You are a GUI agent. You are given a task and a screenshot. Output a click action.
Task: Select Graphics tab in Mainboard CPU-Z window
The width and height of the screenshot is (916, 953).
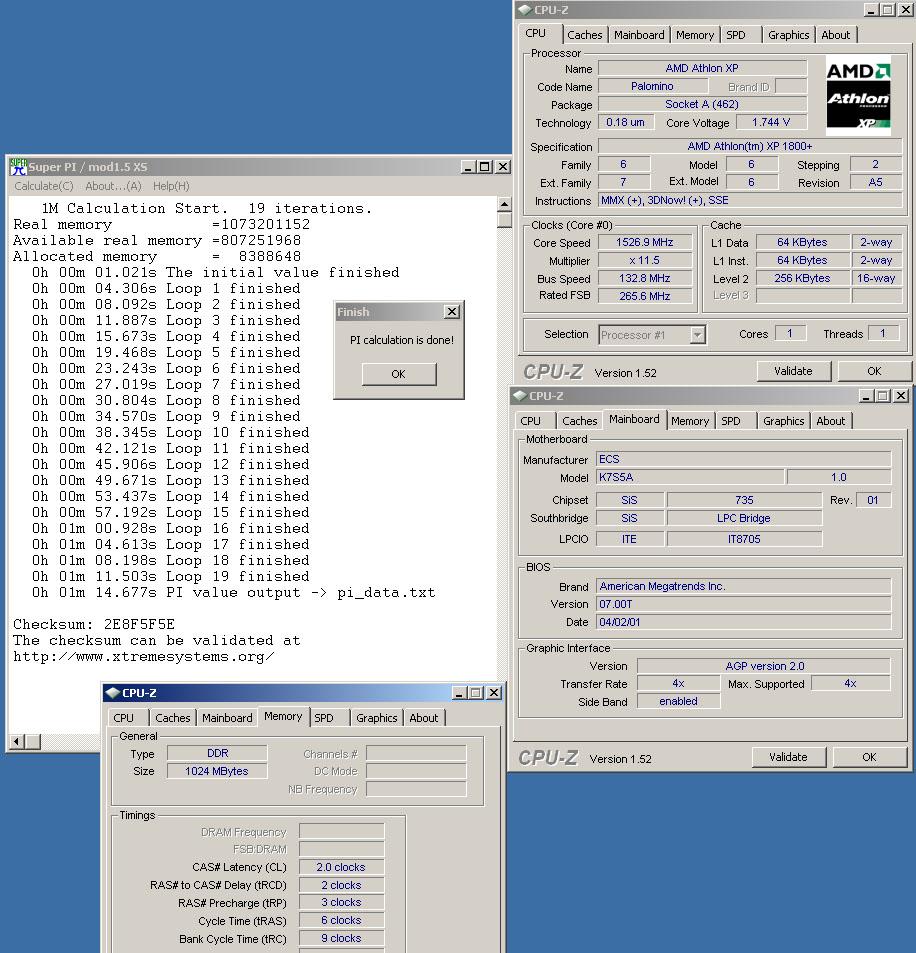coord(783,421)
